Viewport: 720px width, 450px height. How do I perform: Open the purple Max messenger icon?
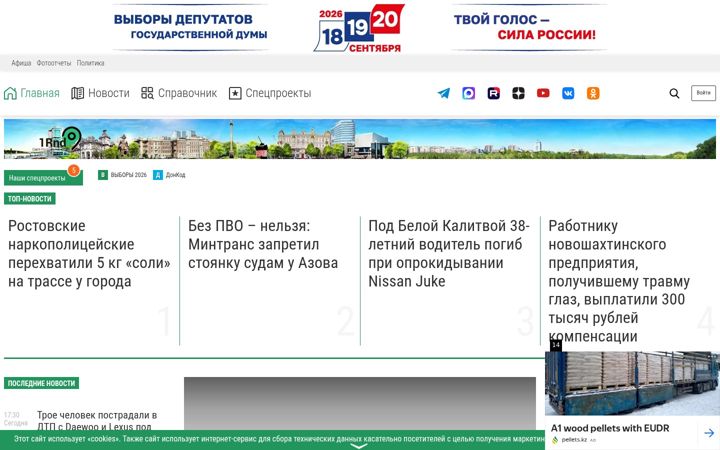pos(468,93)
